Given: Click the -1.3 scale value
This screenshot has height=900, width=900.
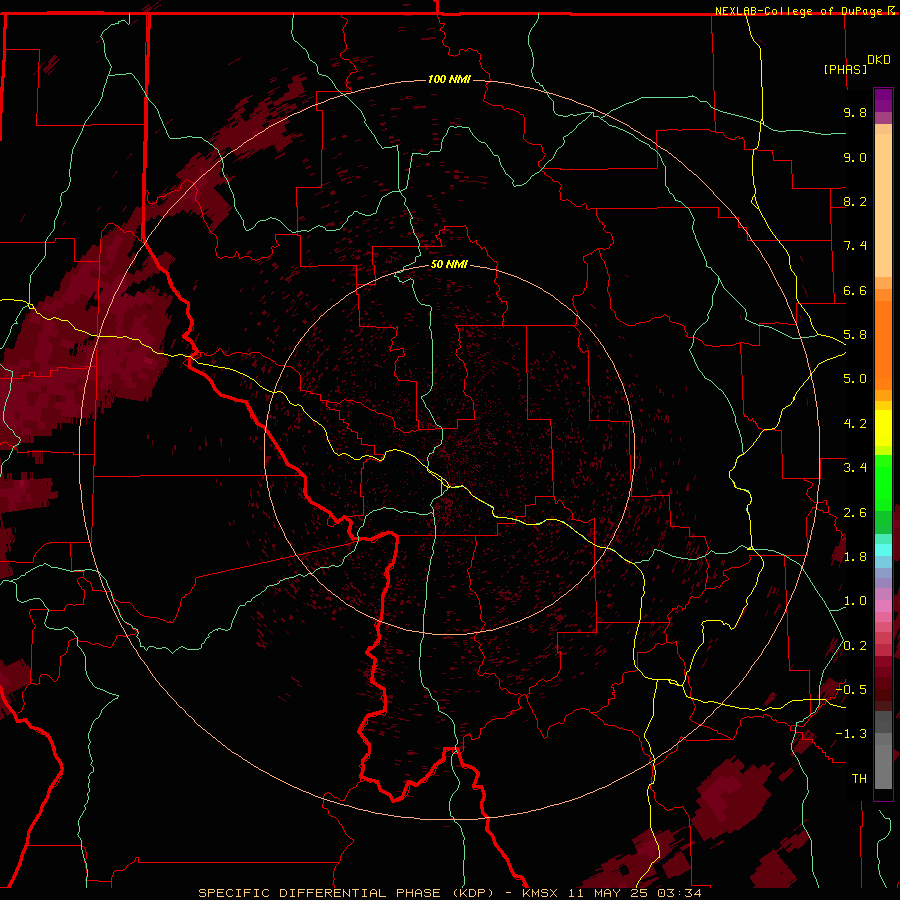Looking at the screenshot, I should point(851,734).
